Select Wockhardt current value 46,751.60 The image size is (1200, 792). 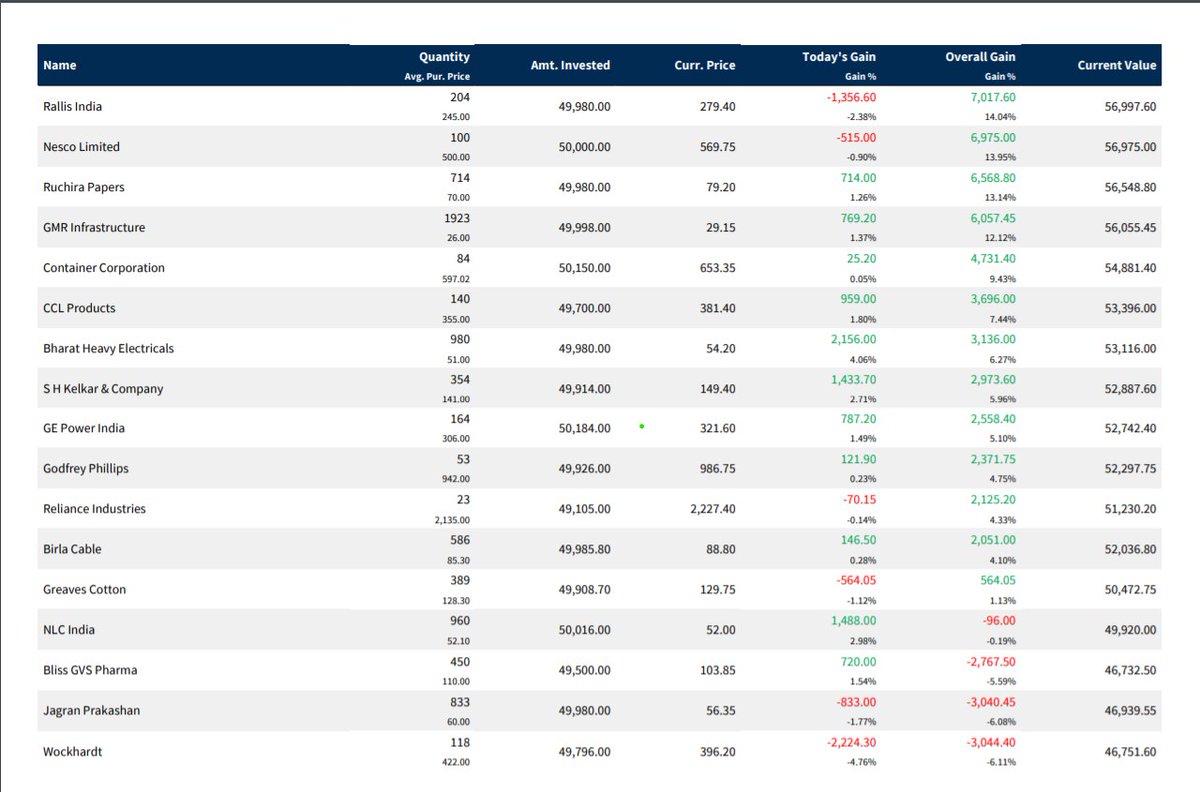point(1130,751)
